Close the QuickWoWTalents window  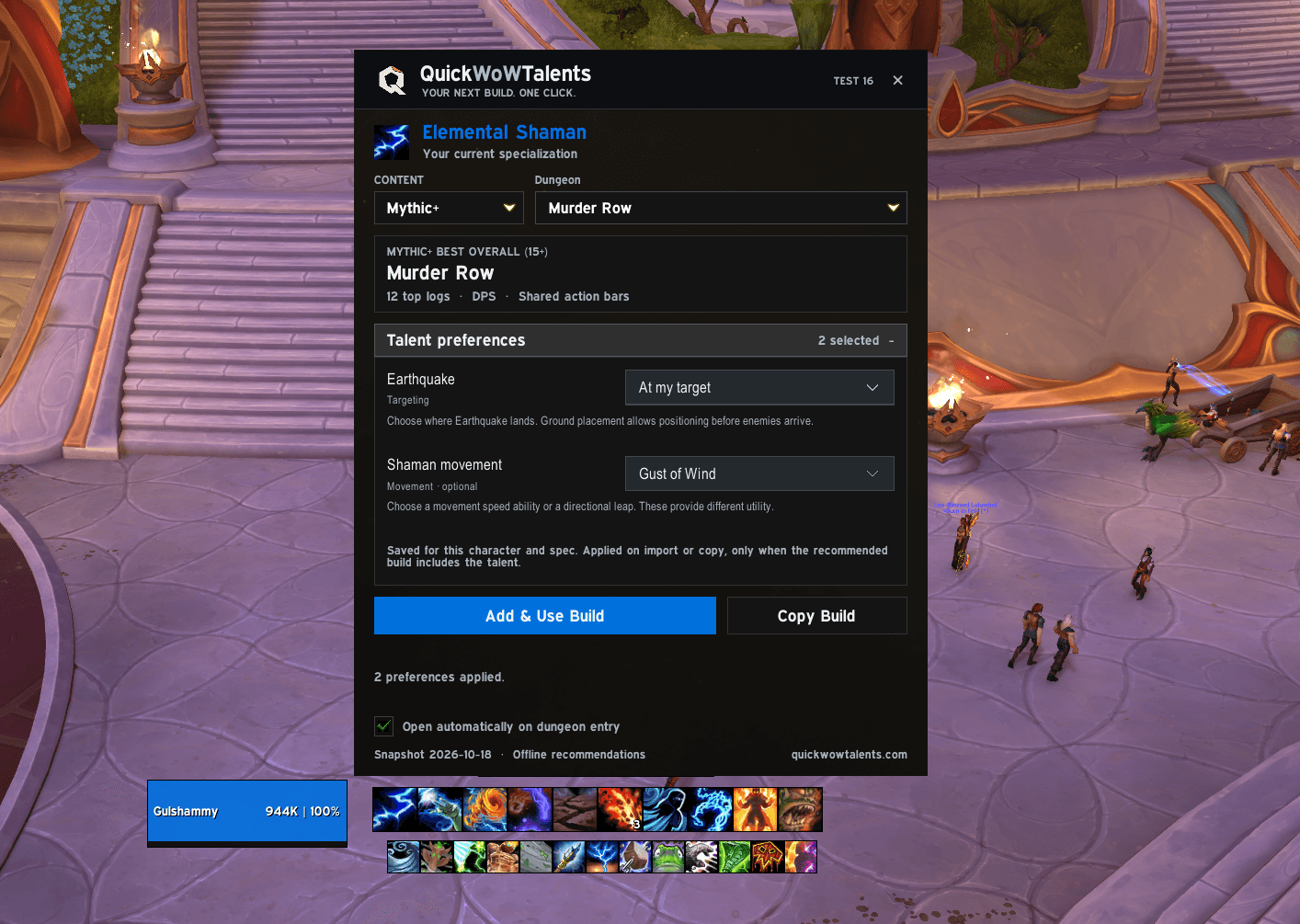[x=898, y=80]
